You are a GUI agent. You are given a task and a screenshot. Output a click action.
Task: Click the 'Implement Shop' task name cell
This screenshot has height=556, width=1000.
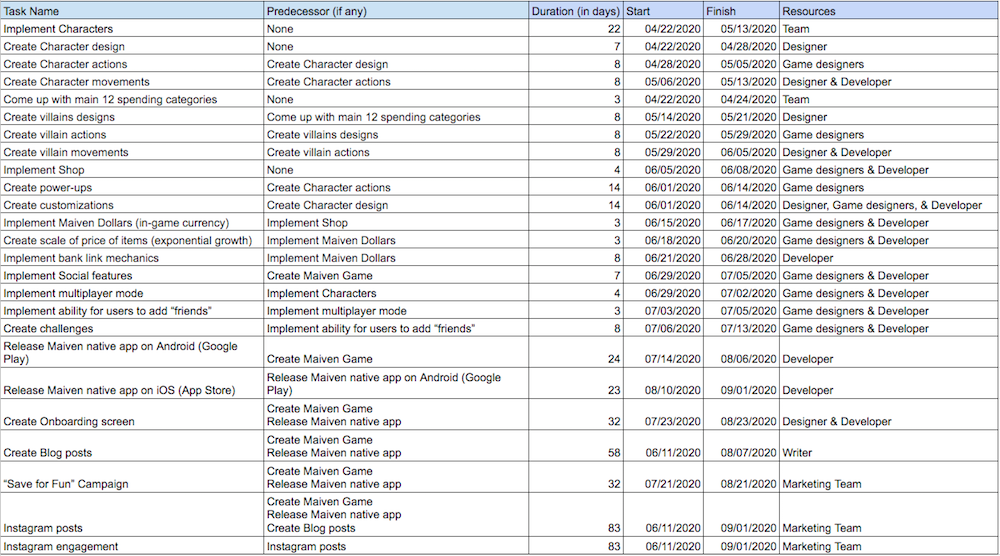click(132, 170)
